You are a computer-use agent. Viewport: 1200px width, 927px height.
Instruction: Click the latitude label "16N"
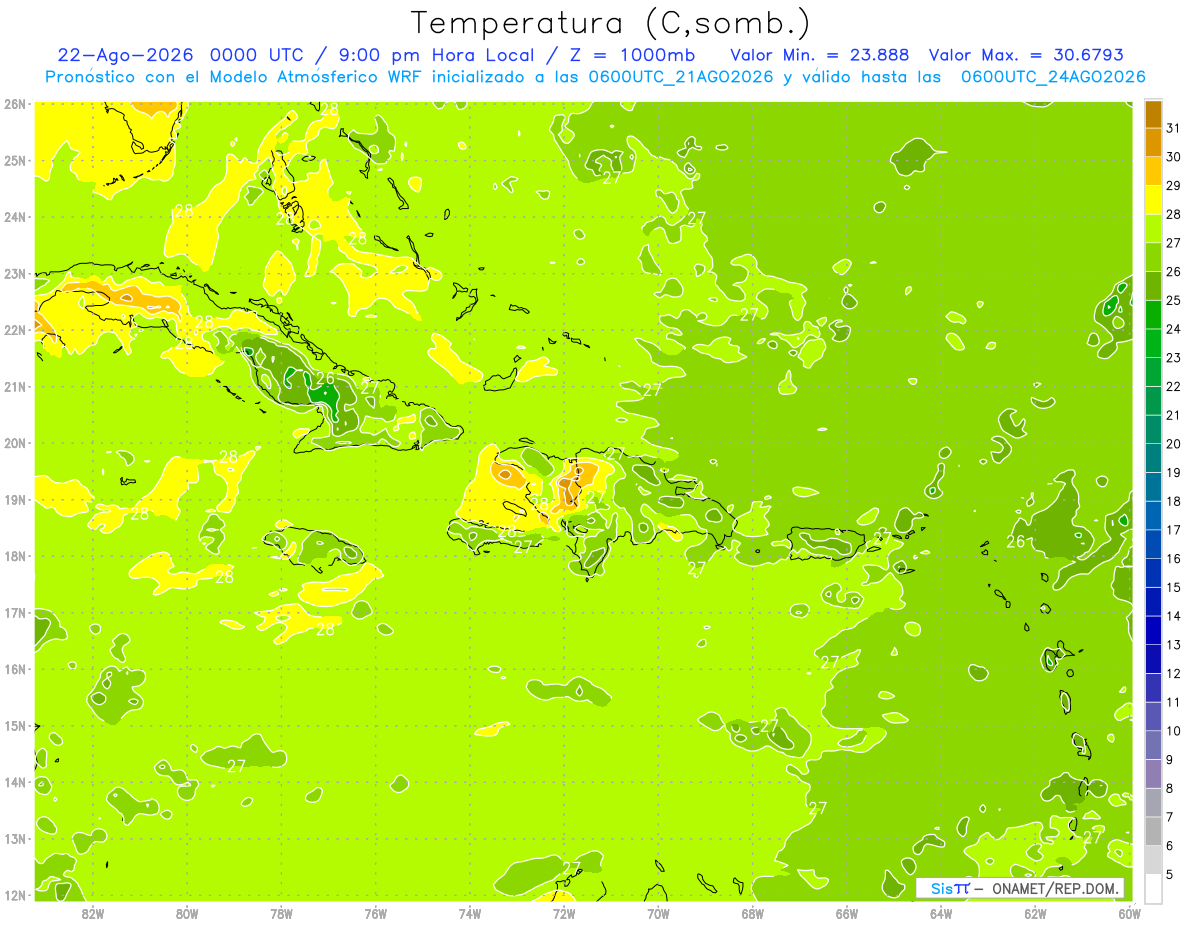[x=15, y=669]
